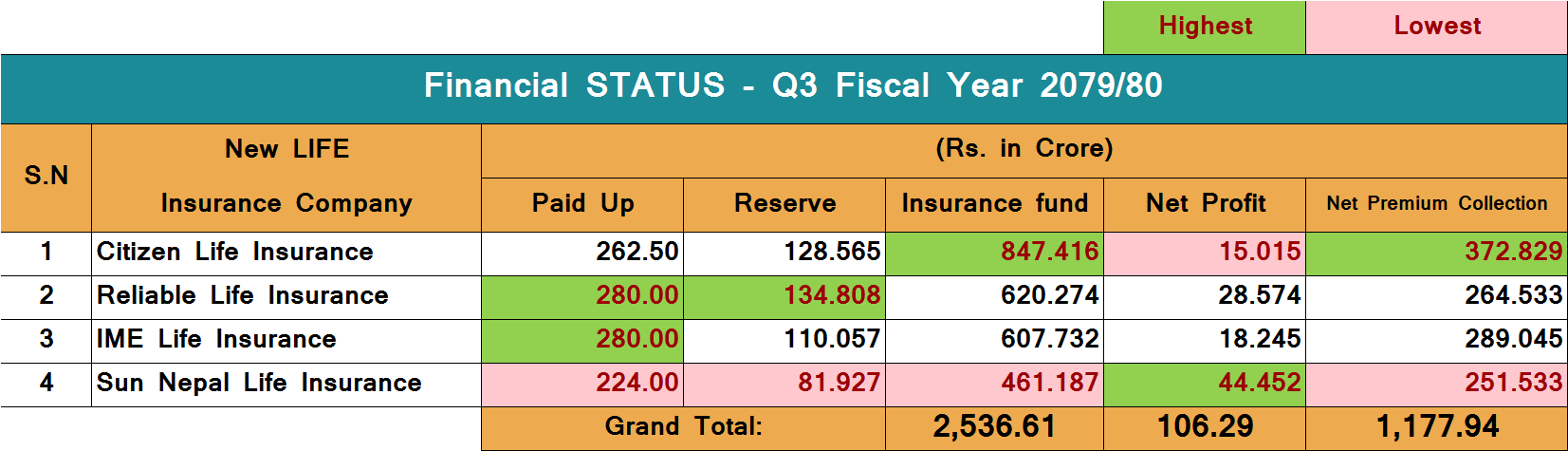The image size is (1568, 451).
Task: Select the Paid Up column header
Action: (582, 204)
